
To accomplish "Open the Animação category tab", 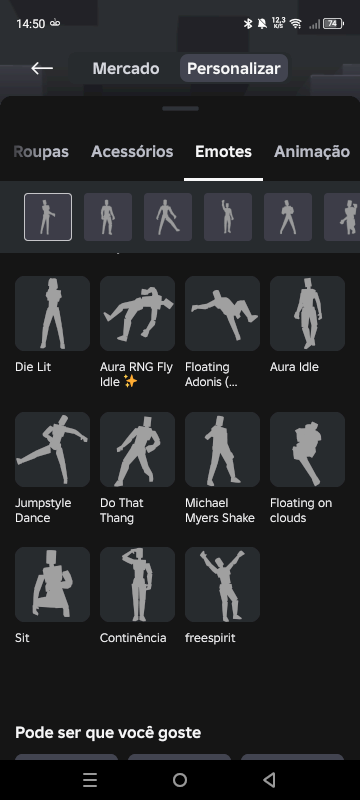I will click(x=312, y=152).
